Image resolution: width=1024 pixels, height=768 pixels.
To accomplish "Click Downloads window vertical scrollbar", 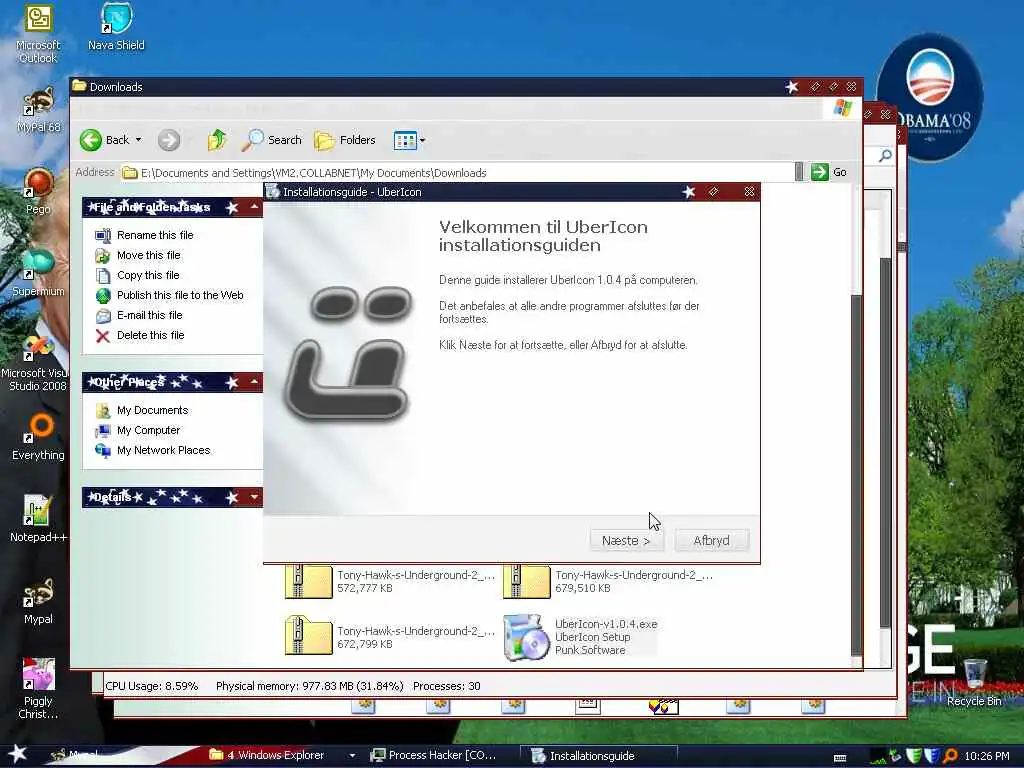I will click(856, 477).
